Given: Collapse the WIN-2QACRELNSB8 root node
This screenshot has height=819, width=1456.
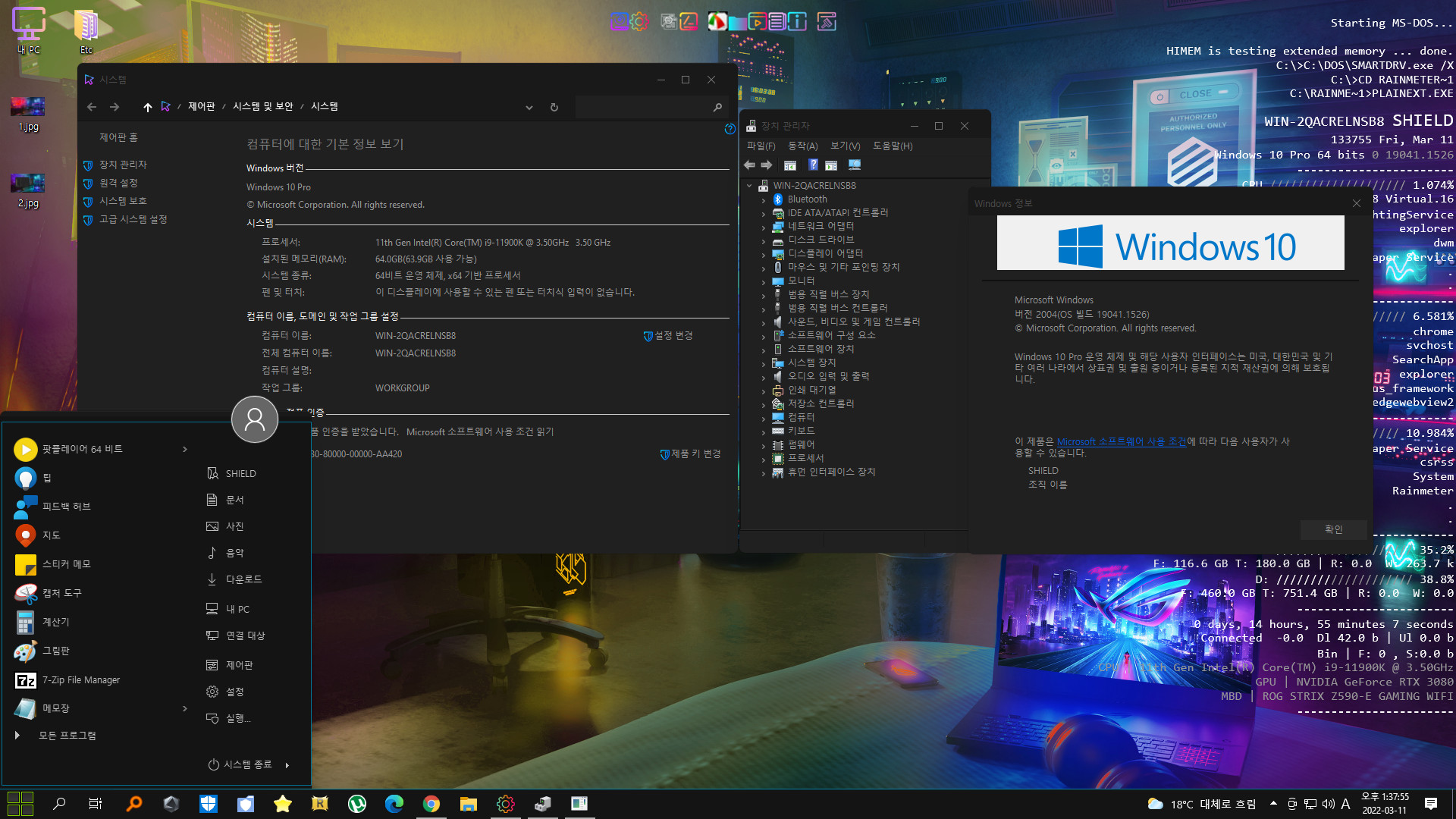Looking at the screenshot, I should (750, 186).
